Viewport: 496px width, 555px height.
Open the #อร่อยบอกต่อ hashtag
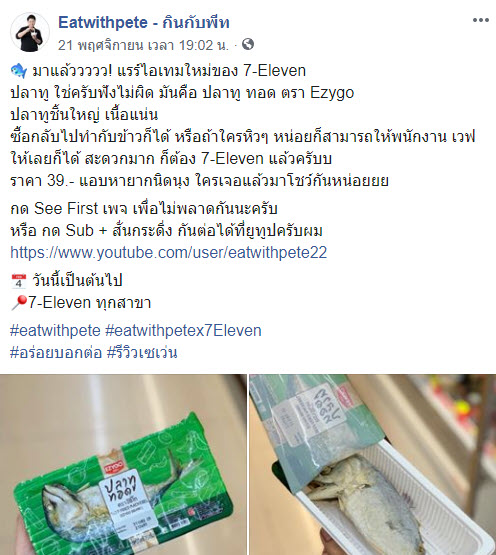pos(56,353)
